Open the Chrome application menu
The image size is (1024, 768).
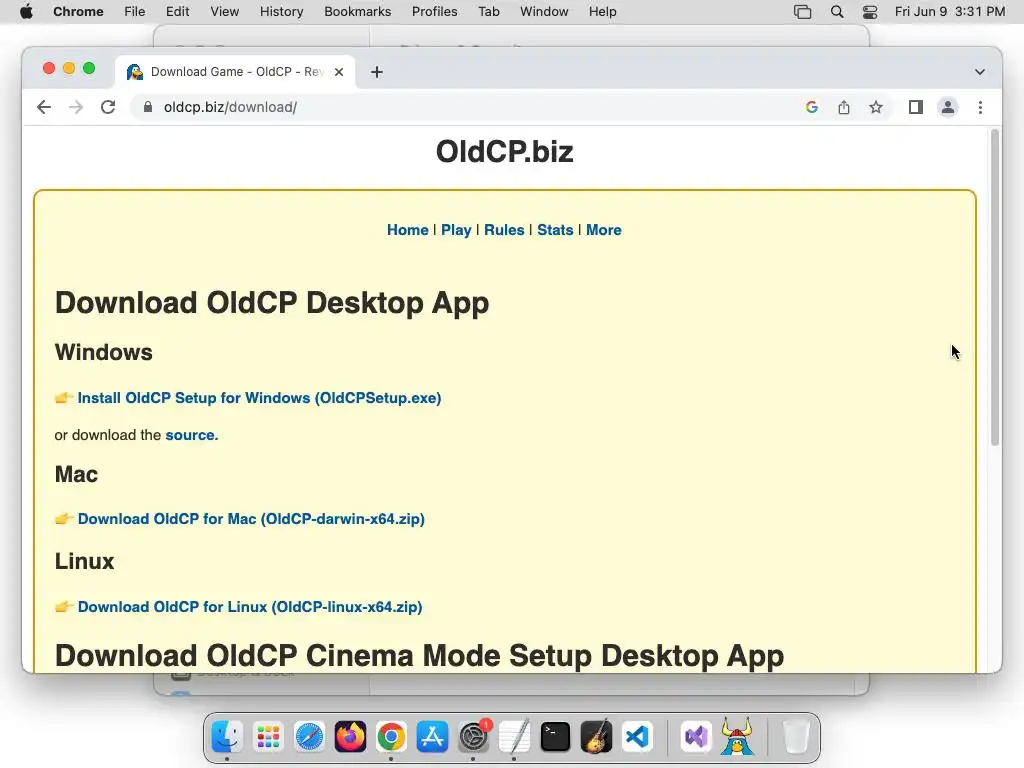(x=78, y=12)
